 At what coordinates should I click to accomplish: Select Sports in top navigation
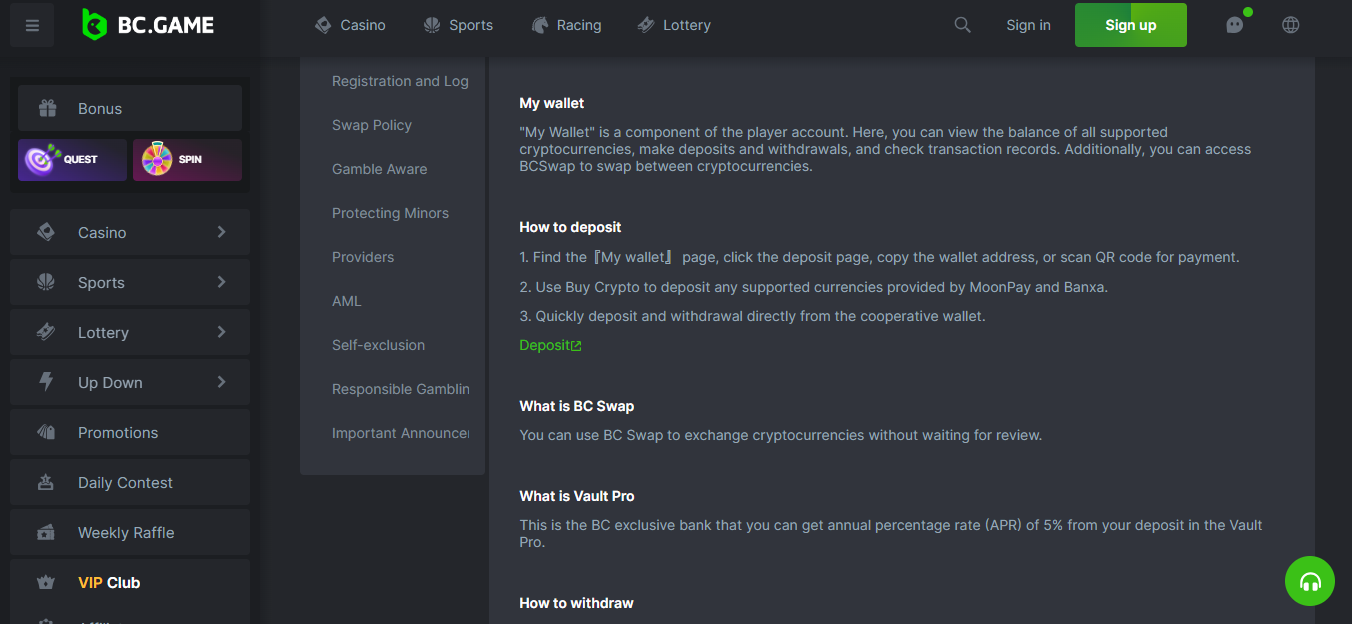(x=458, y=25)
